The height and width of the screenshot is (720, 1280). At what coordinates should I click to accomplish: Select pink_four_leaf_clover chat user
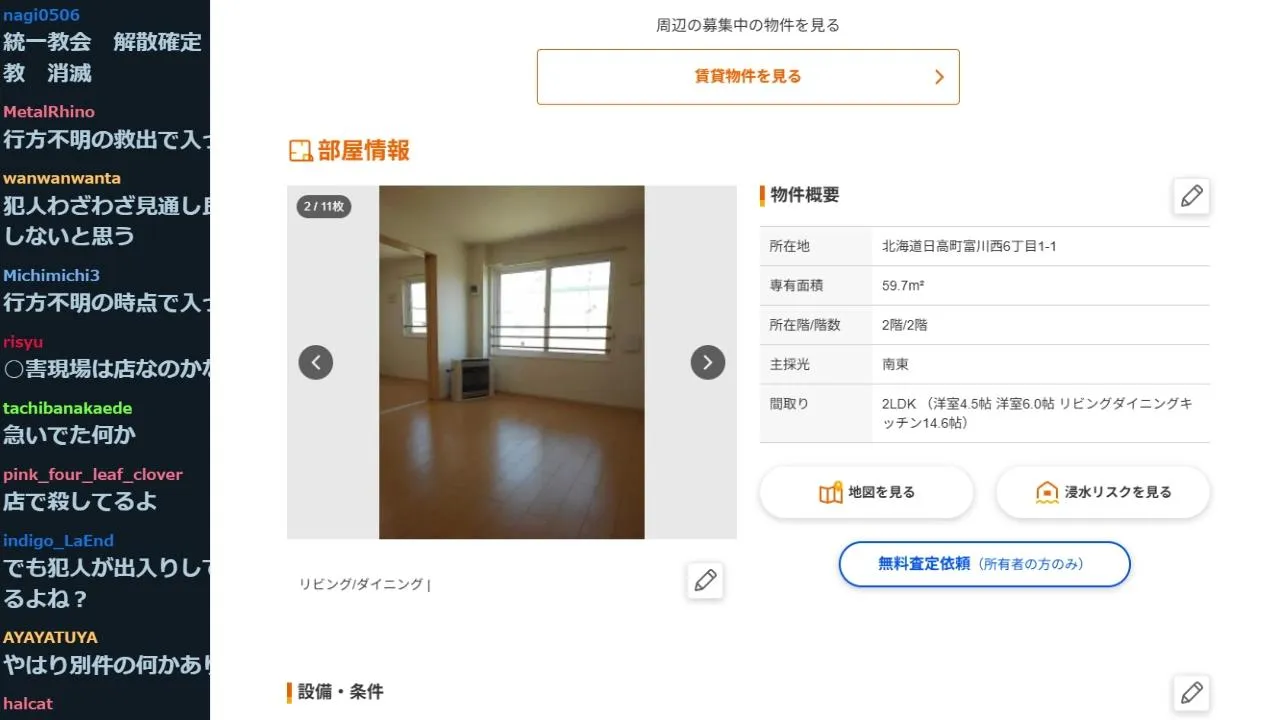pyautogui.click(x=93, y=475)
